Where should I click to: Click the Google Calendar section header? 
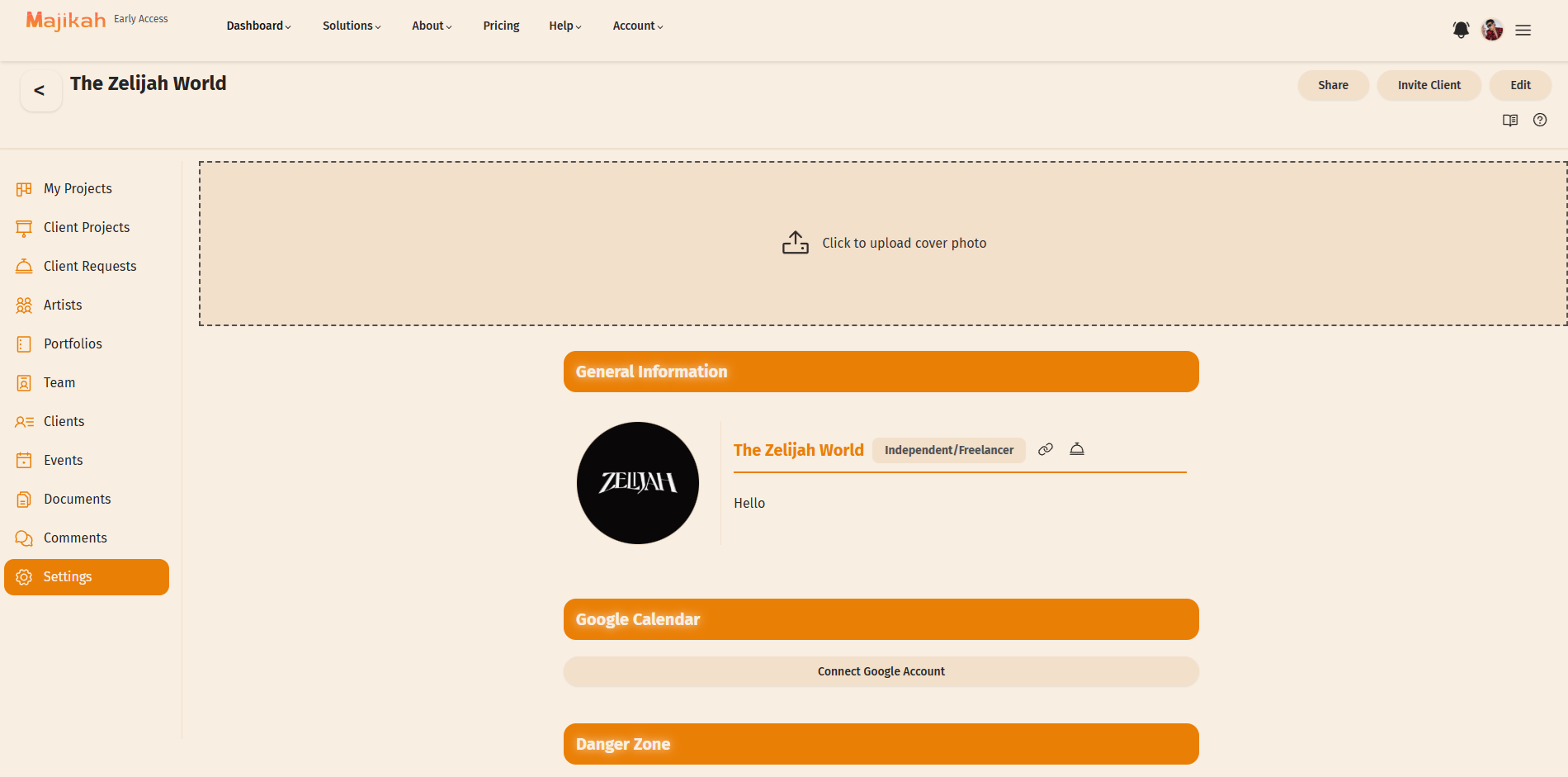[x=881, y=619]
